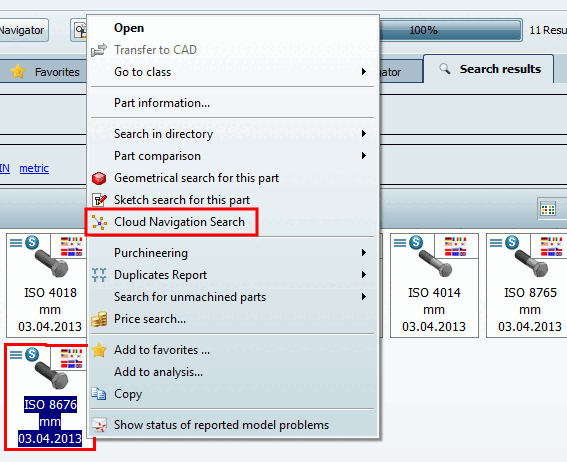The height and width of the screenshot is (462, 567).
Task: Open Duplicates Report submenu
Action: pyautogui.click(x=232, y=275)
